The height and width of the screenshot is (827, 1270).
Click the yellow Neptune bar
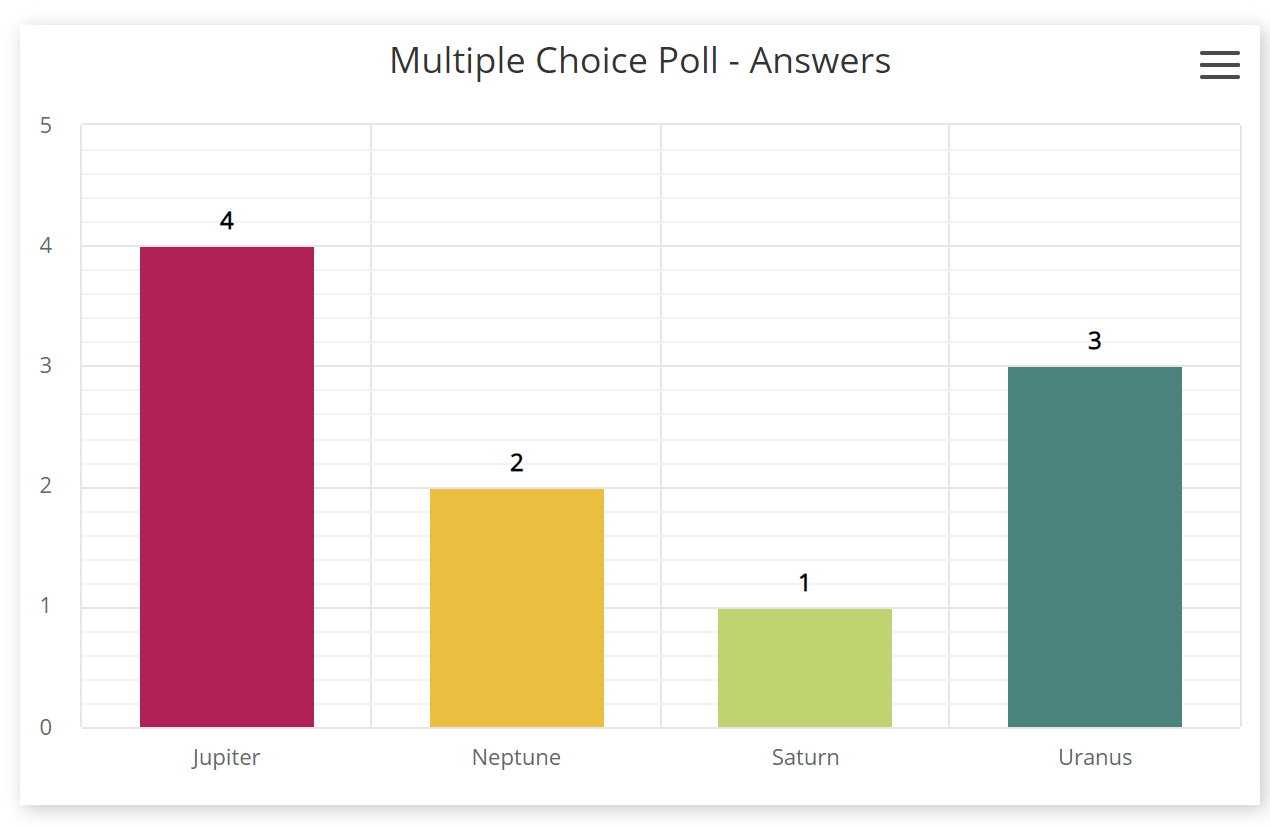click(x=517, y=607)
